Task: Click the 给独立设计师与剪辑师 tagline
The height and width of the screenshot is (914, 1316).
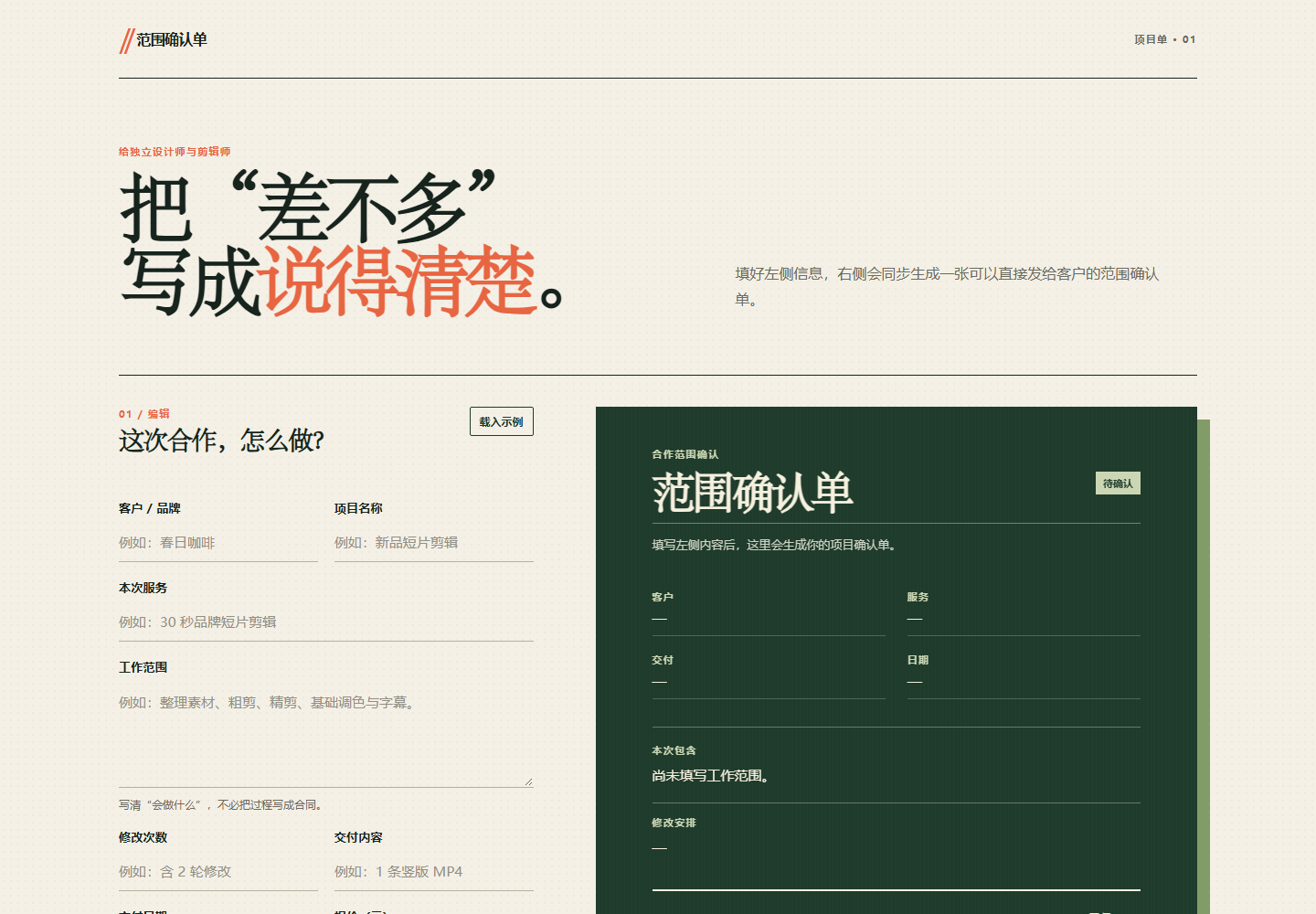Action: (175, 152)
